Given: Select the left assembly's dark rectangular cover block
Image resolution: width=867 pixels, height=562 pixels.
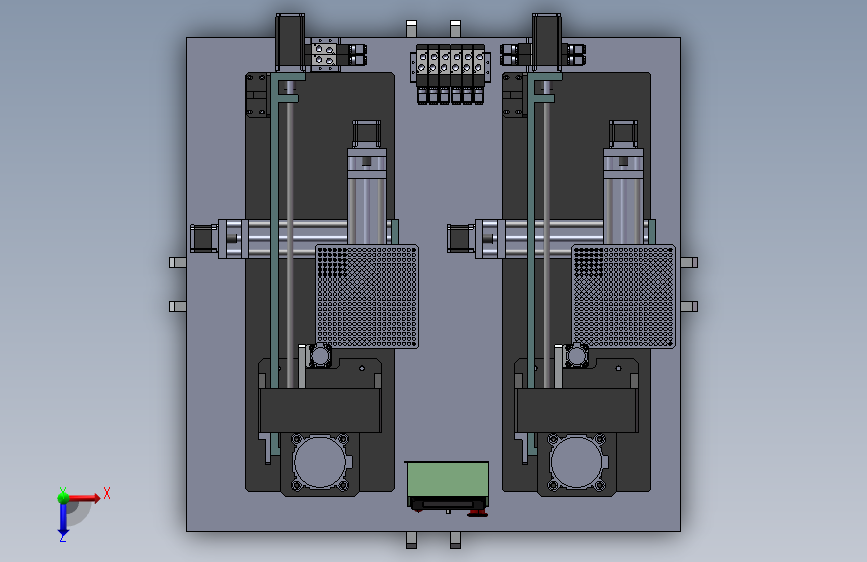Looking at the screenshot, I should tap(320, 410).
